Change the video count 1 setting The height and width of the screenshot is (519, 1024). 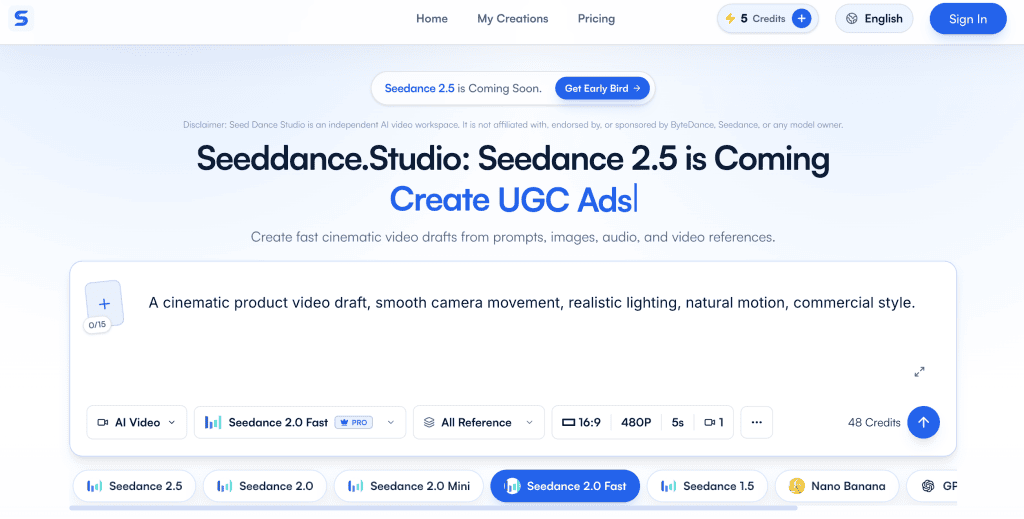[714, 422]
